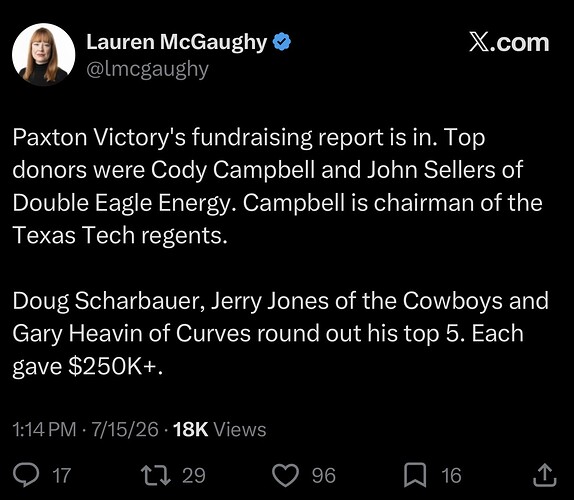Click the 96 likes count

tap(324, 475)
